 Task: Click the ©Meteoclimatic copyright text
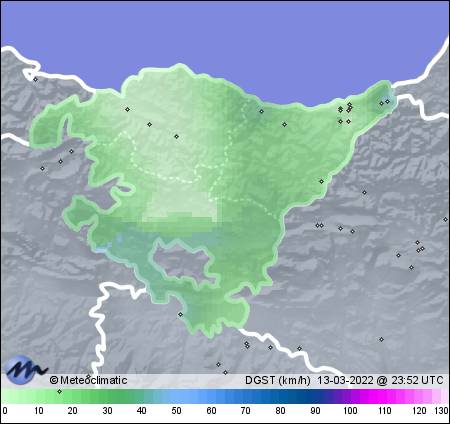88,380
